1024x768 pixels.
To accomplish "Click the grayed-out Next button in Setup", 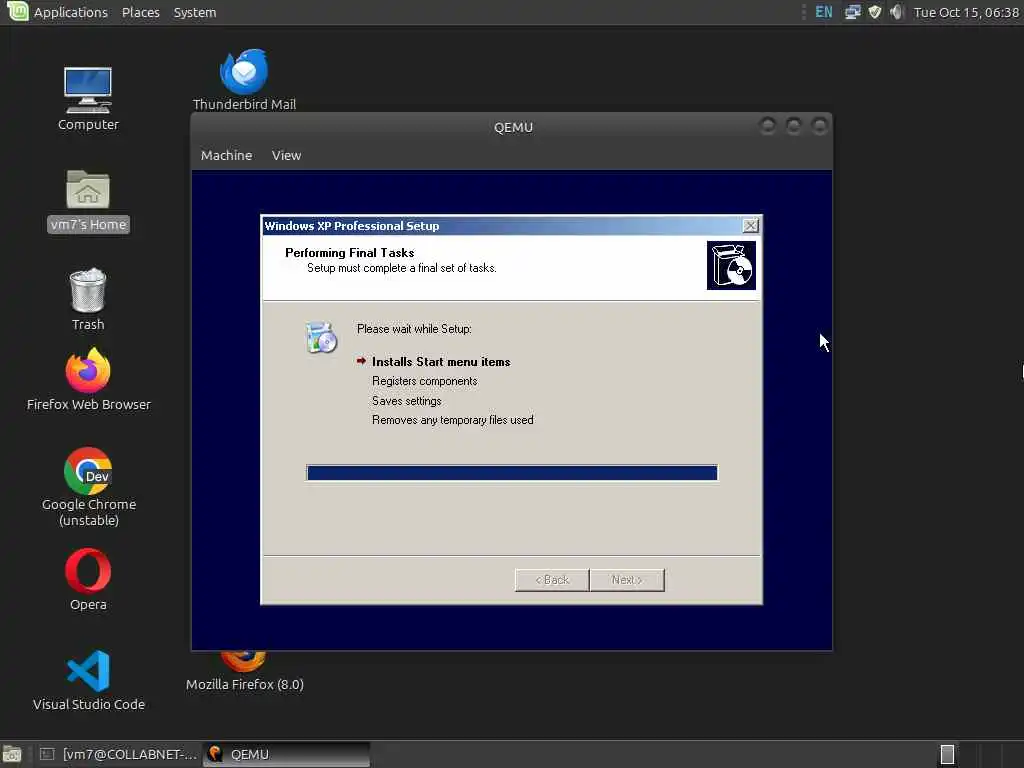I will coord(627,580).
